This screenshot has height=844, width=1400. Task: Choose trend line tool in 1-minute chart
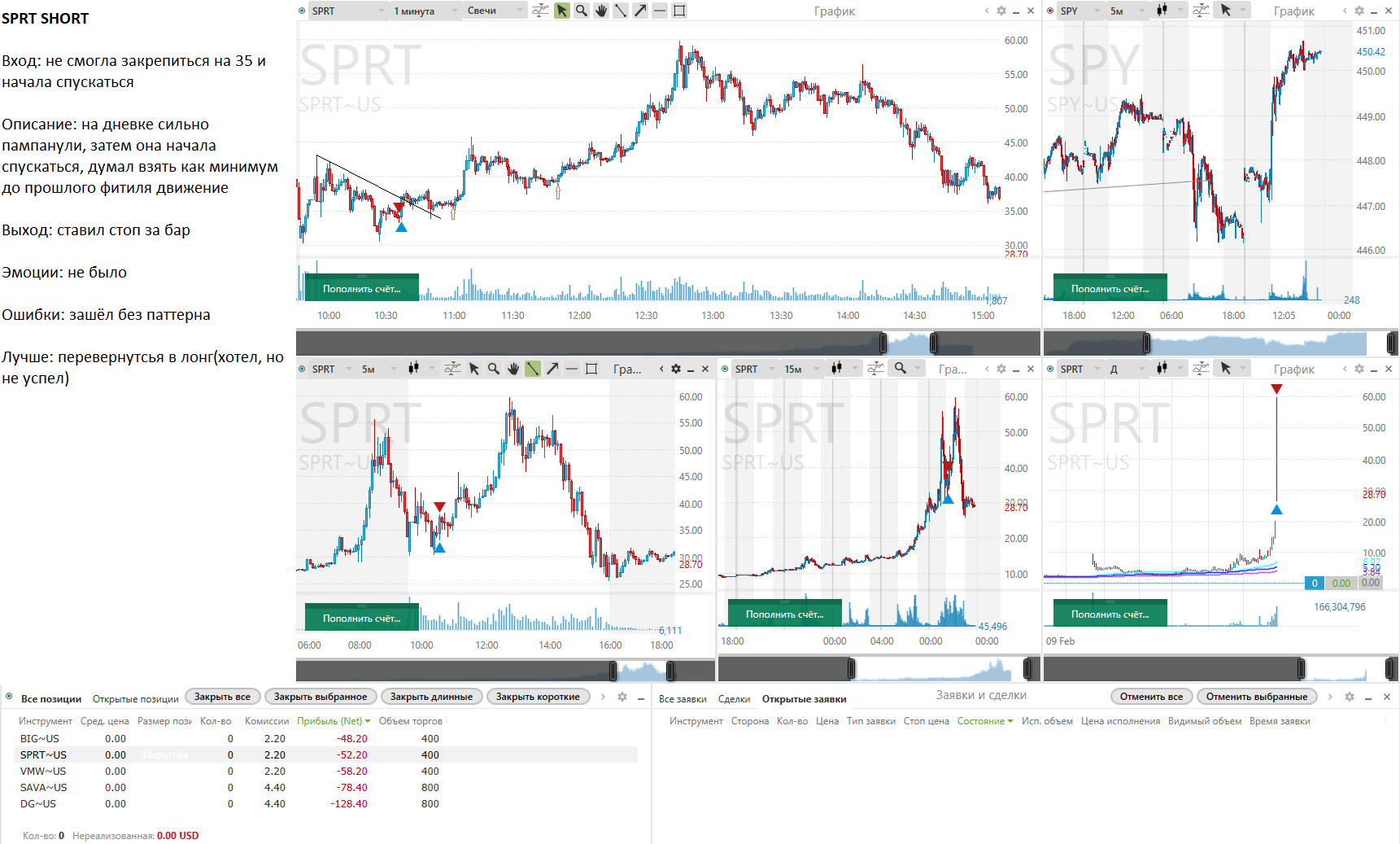click(620, 11)
